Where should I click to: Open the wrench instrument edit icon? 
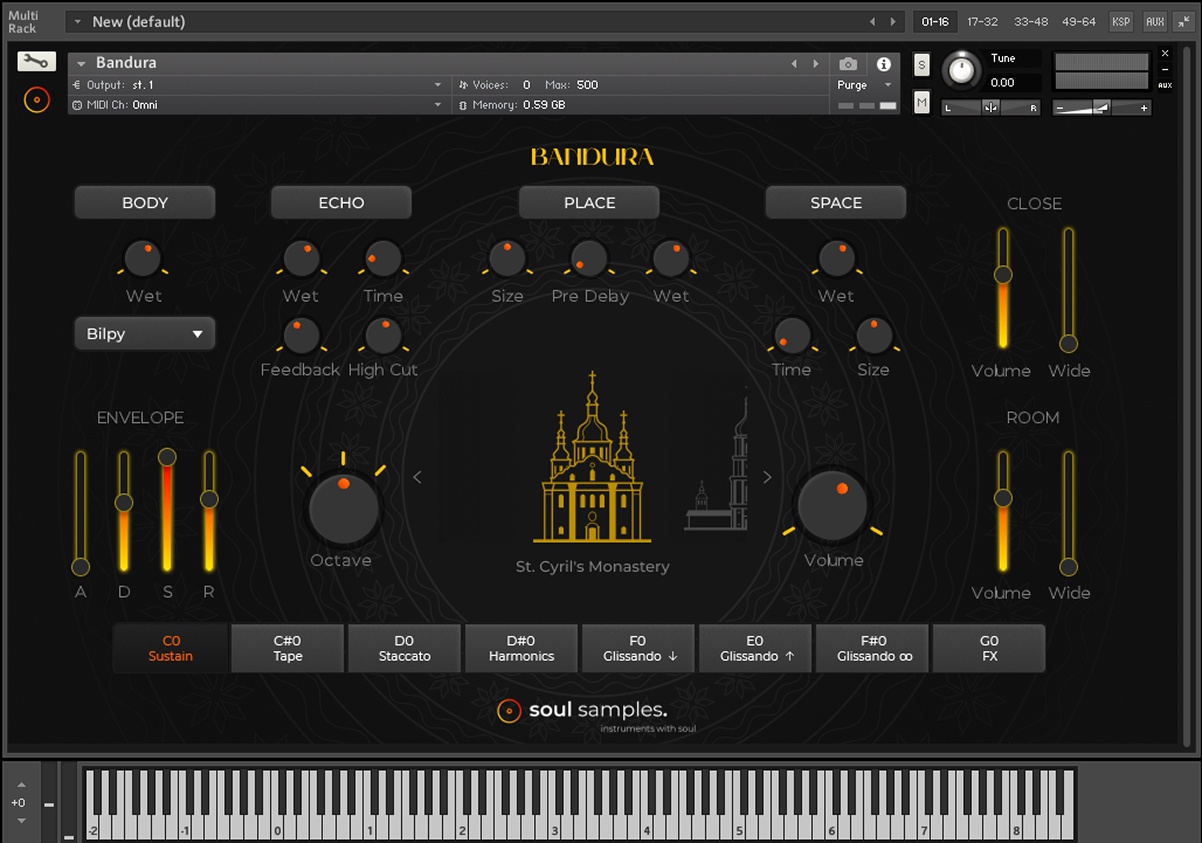click(x=36, y=62)
